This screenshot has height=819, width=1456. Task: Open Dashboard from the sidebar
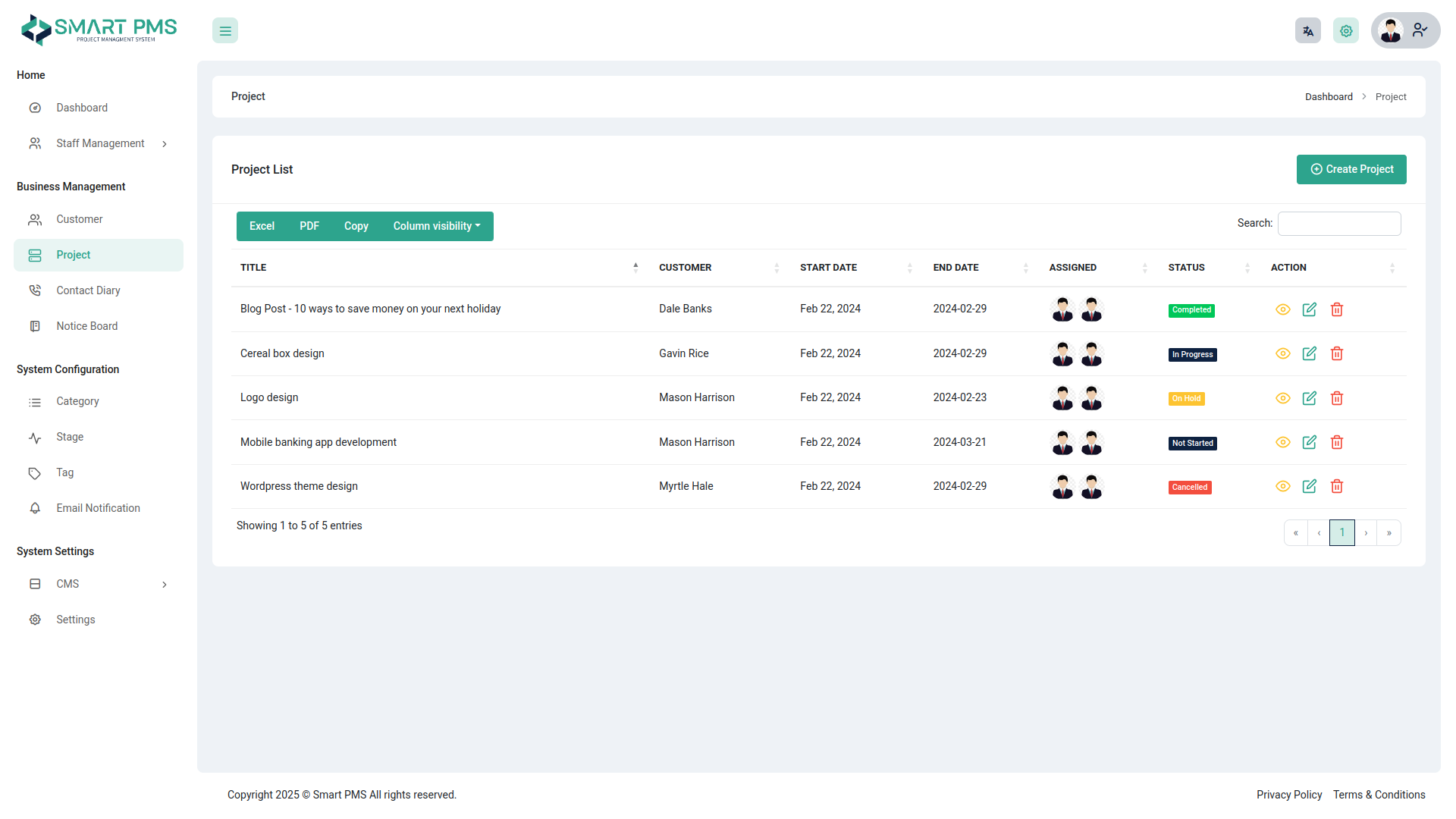82,108
